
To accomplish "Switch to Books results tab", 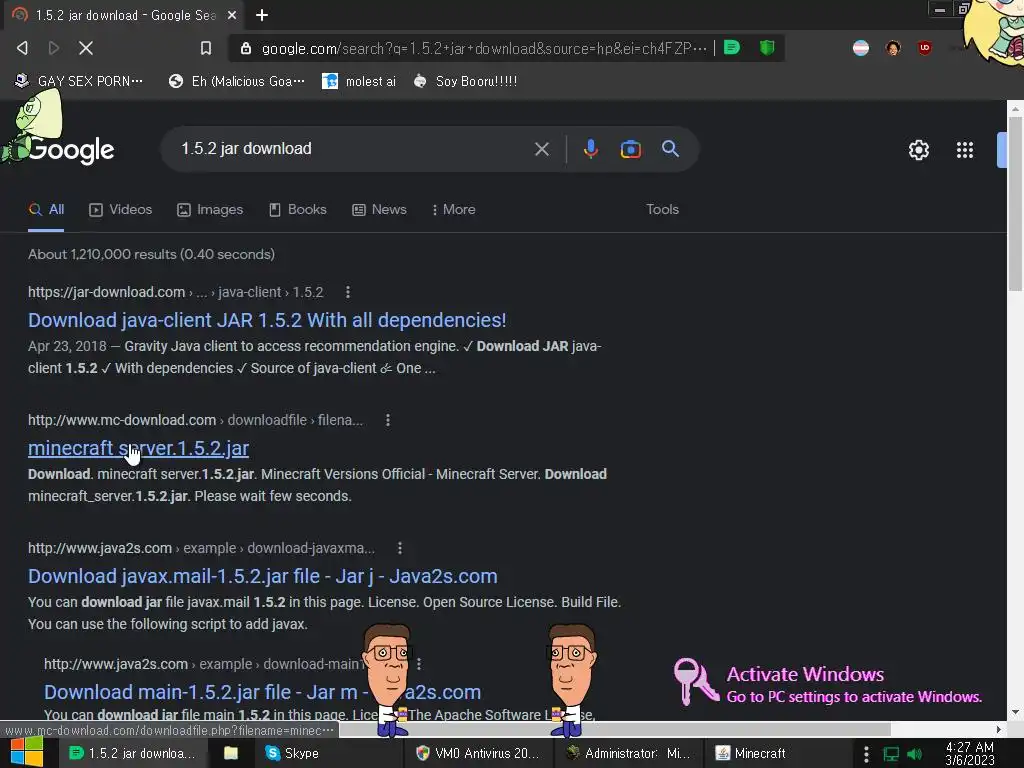I will 298,210.
